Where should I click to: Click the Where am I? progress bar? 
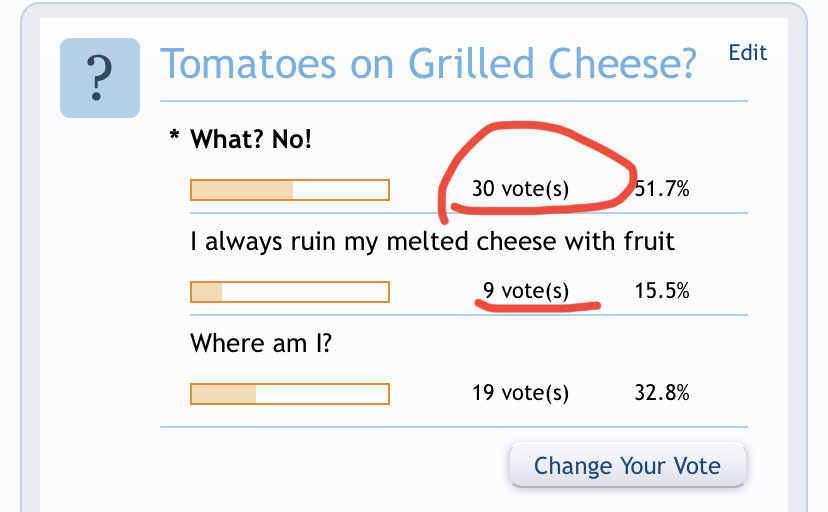click(290, 394)
